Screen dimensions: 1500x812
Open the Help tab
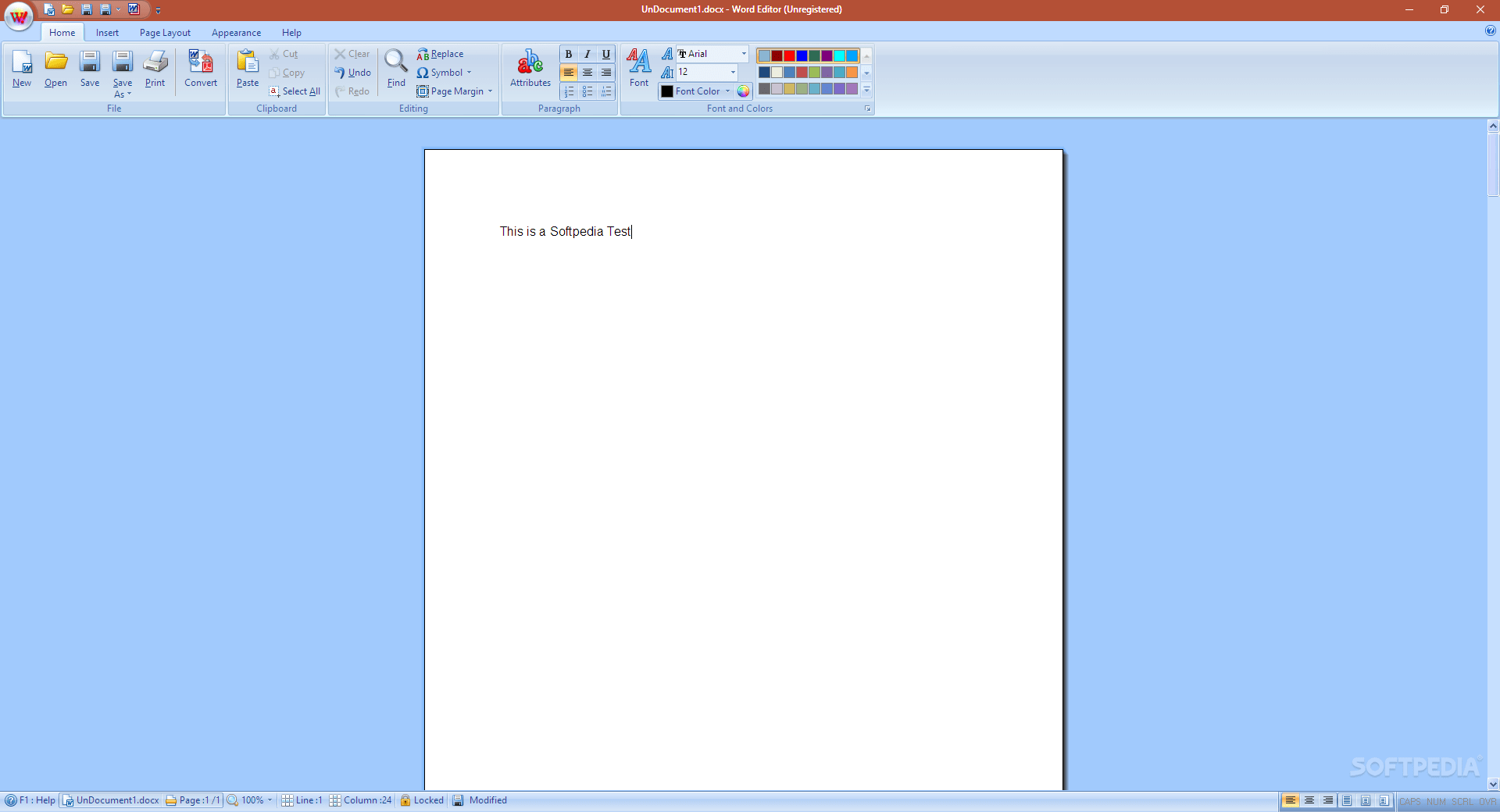click(291, 33)
